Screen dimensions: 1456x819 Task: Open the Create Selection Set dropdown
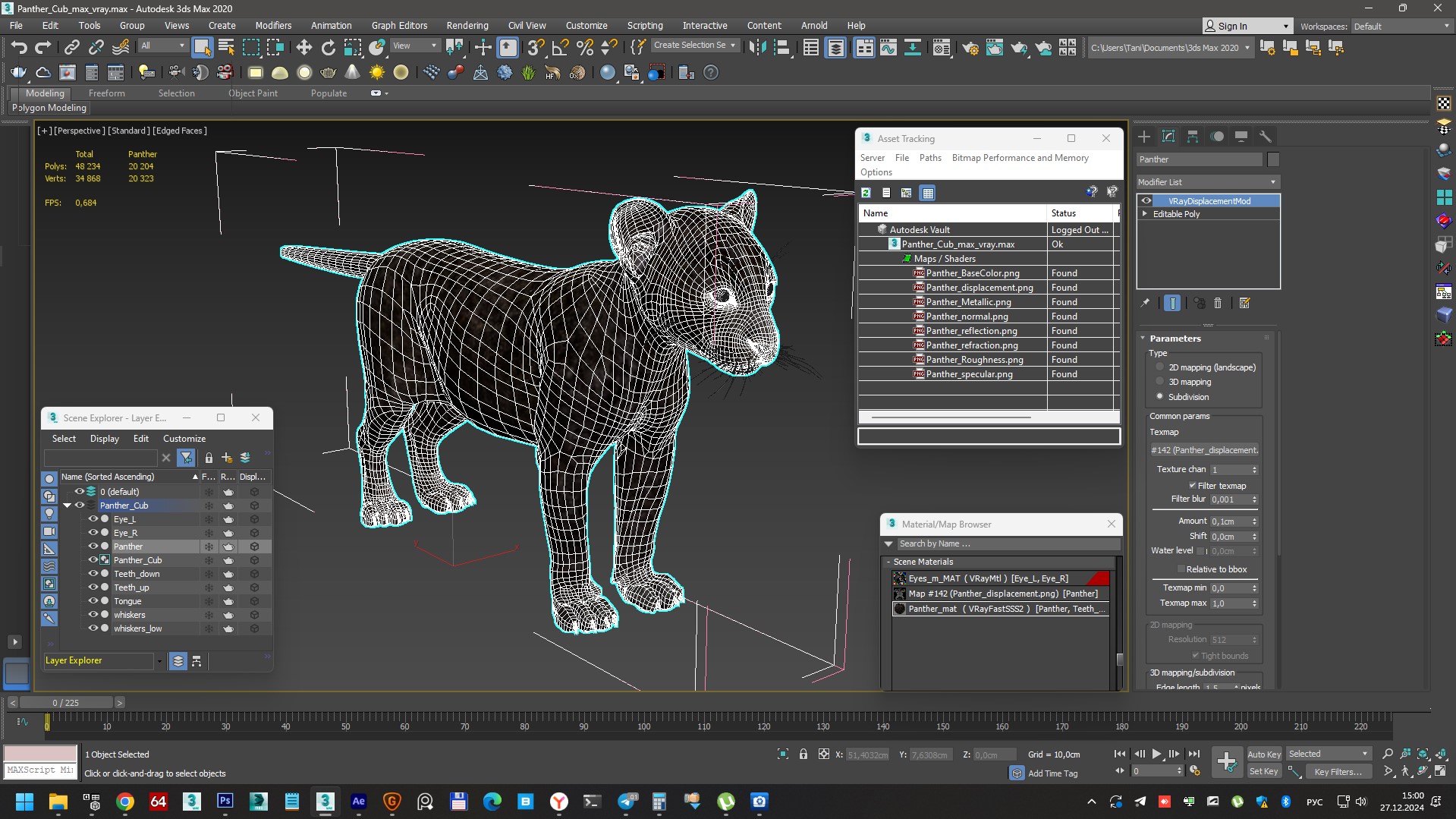695,46
